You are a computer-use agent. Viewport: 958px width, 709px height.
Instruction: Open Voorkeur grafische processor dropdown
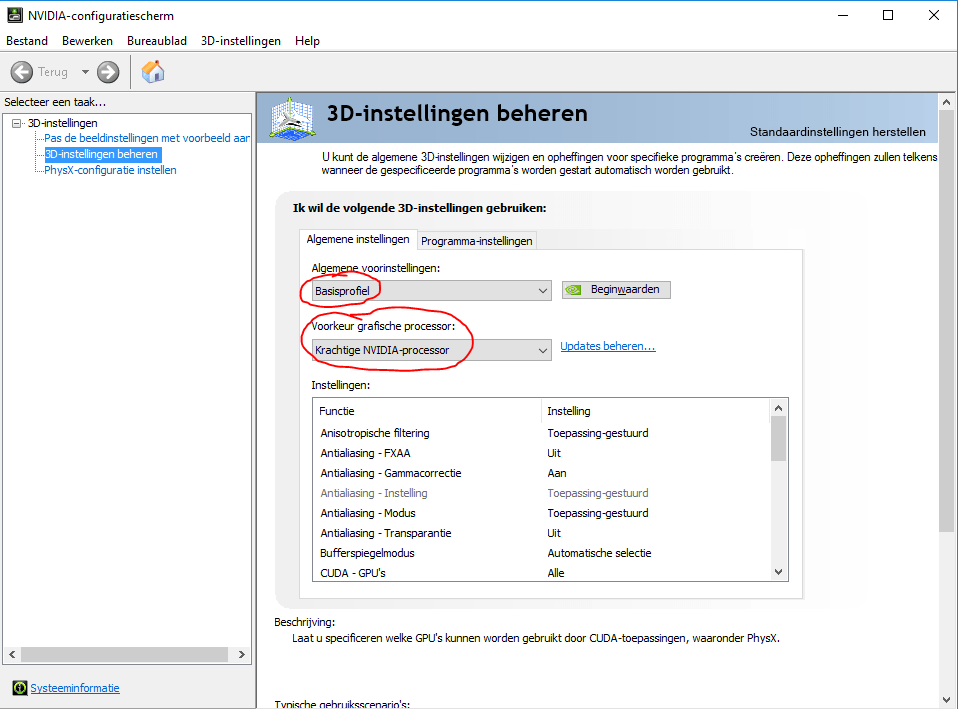431,350
